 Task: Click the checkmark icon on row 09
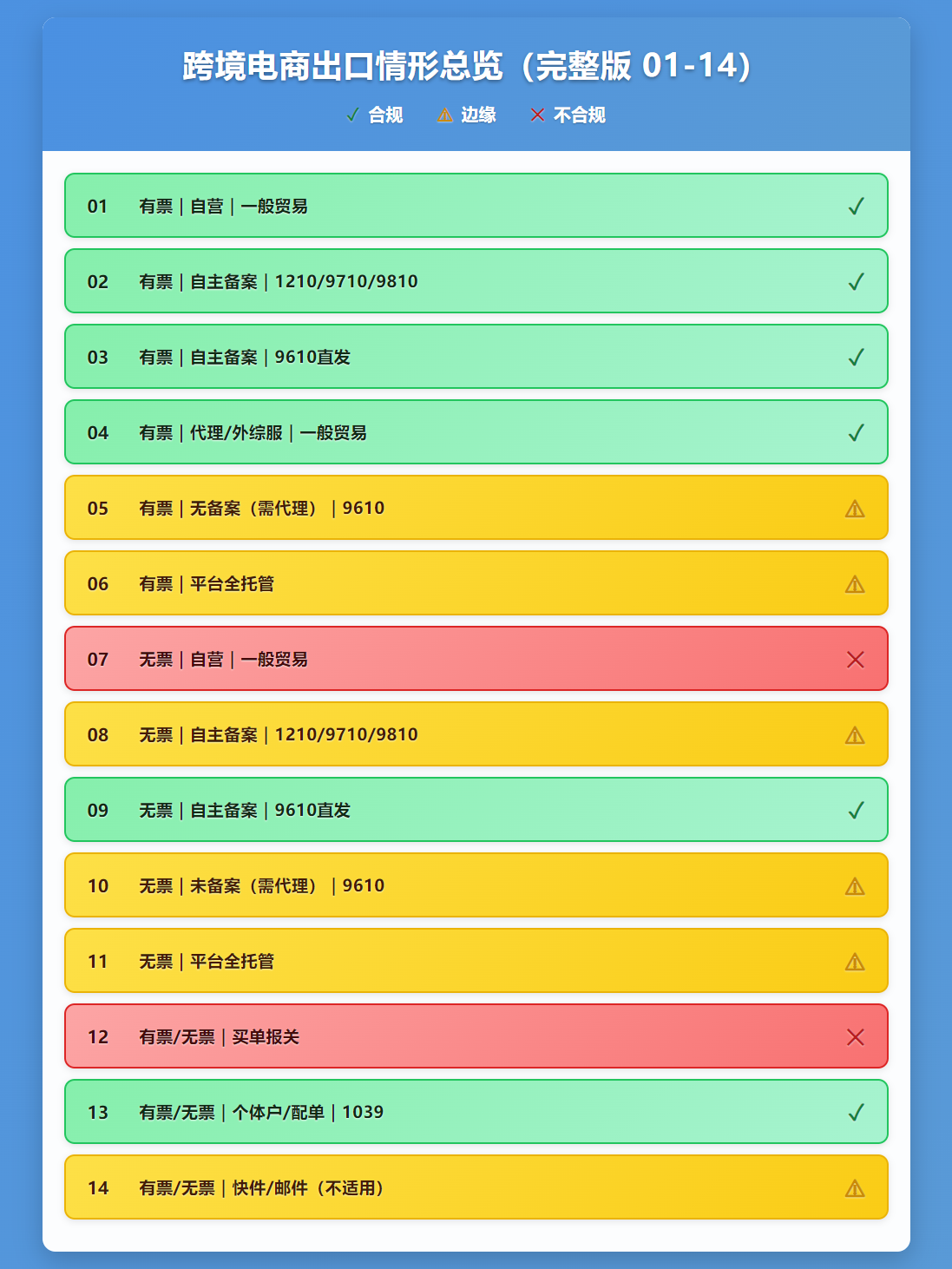(x=856, y=810)
